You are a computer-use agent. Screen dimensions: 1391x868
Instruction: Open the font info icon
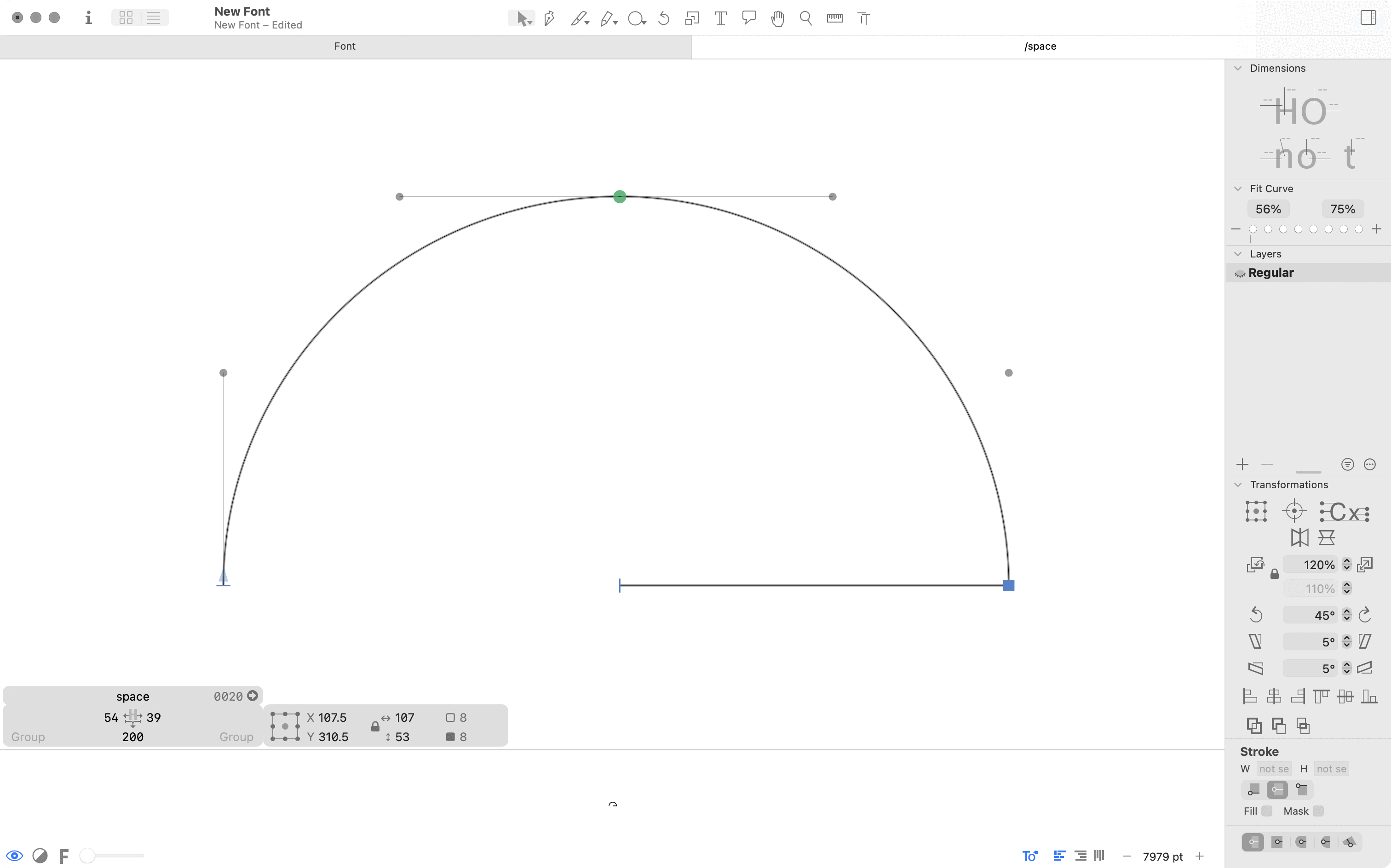coord(88,18)
